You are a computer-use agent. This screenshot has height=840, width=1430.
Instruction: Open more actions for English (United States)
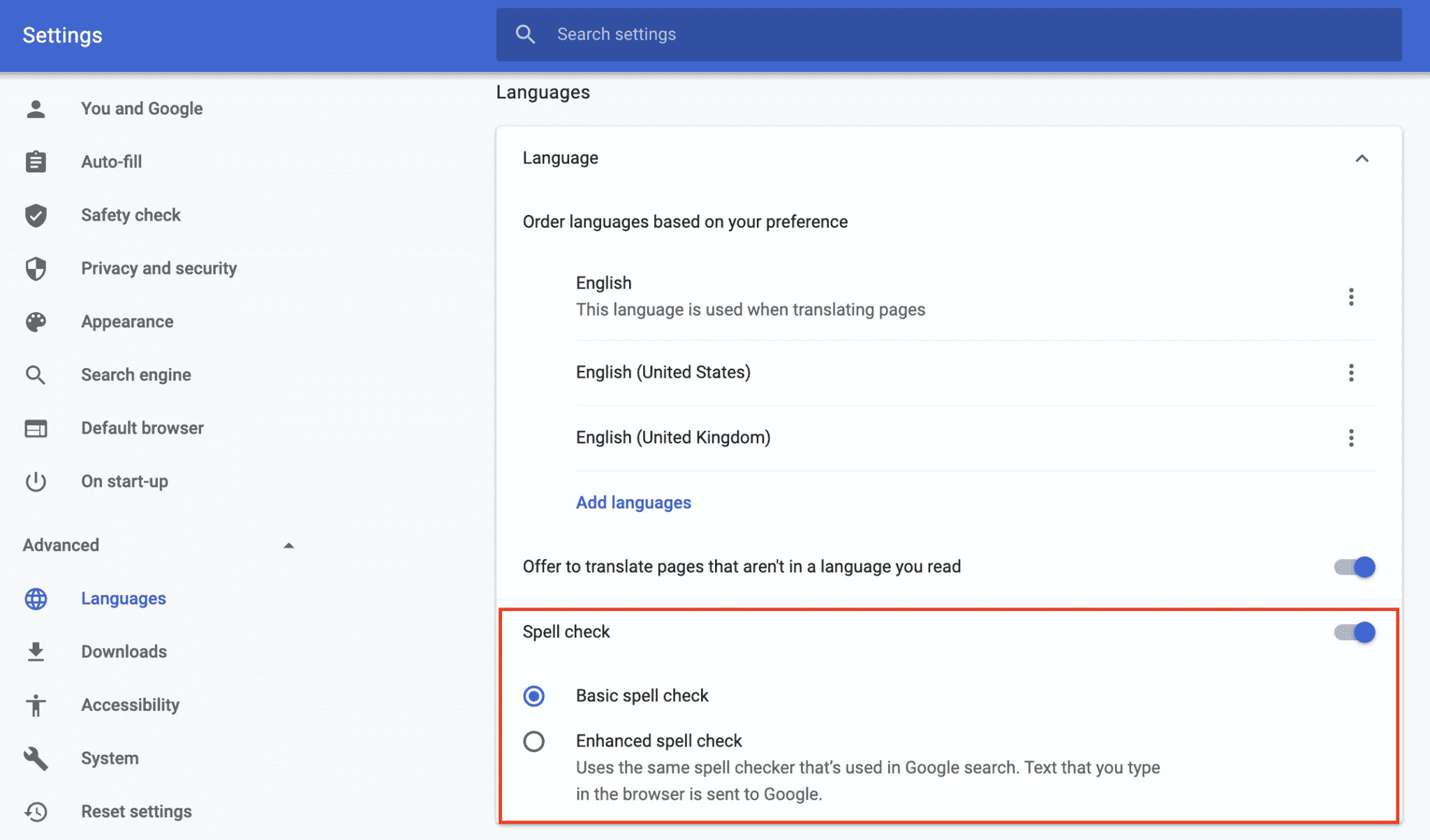point(1351,373)
